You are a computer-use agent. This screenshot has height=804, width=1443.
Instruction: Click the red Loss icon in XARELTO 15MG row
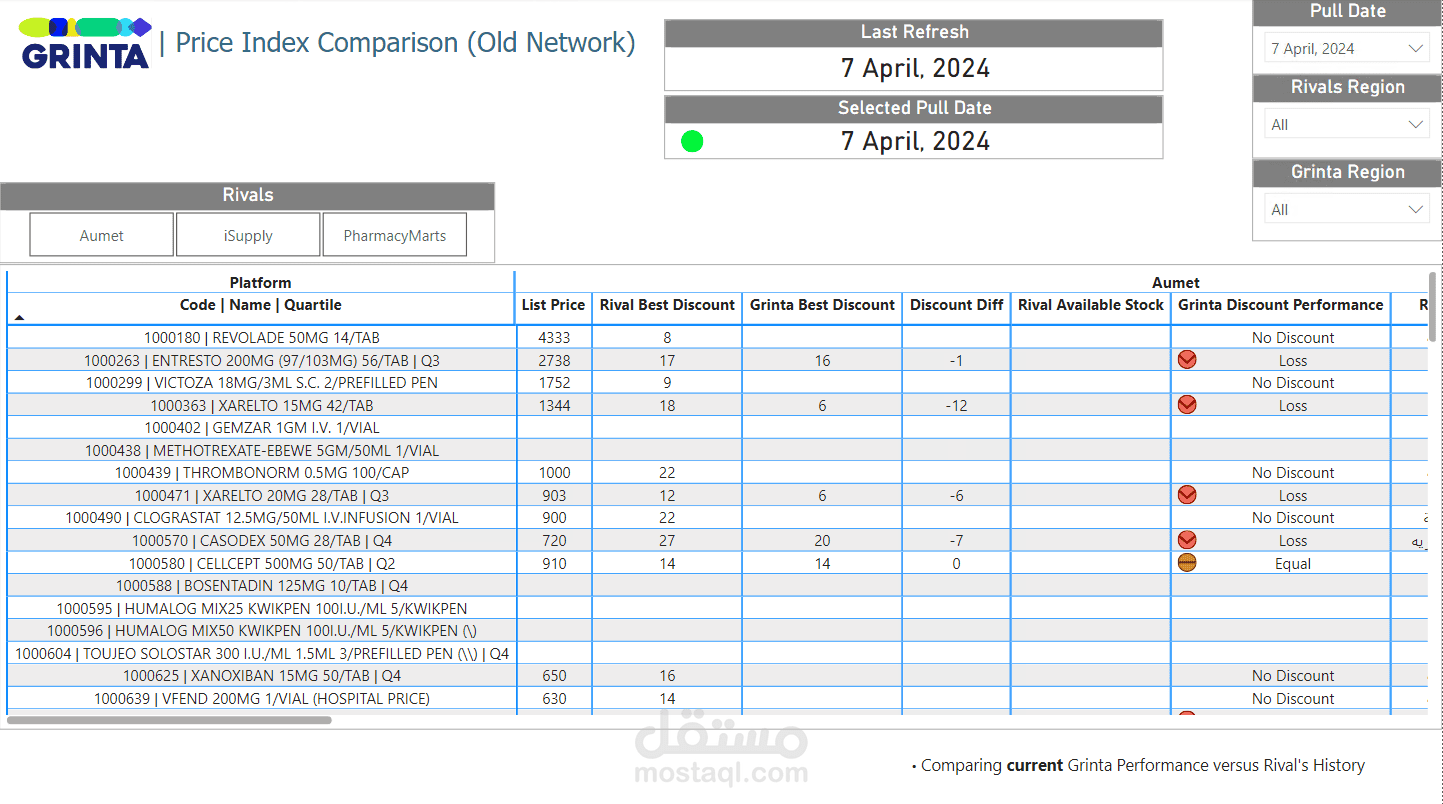(1187, 405)
